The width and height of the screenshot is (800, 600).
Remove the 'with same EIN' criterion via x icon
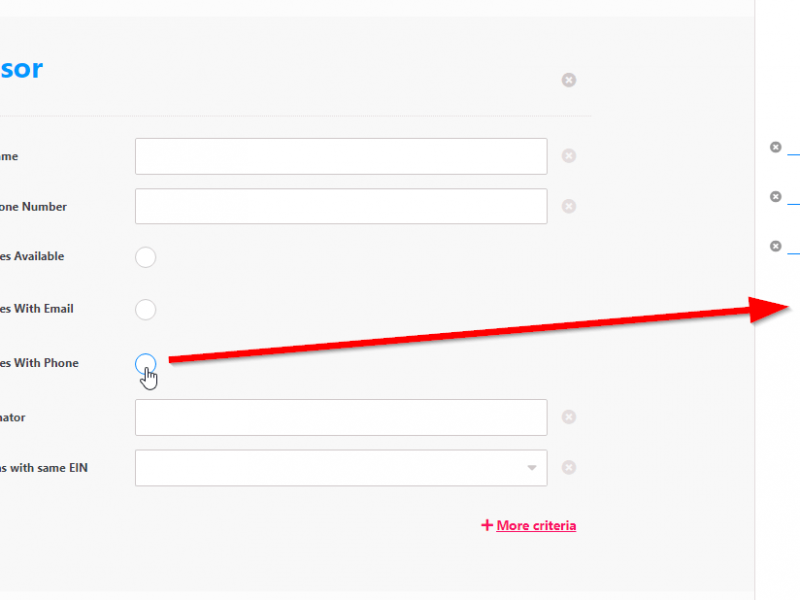568,467
